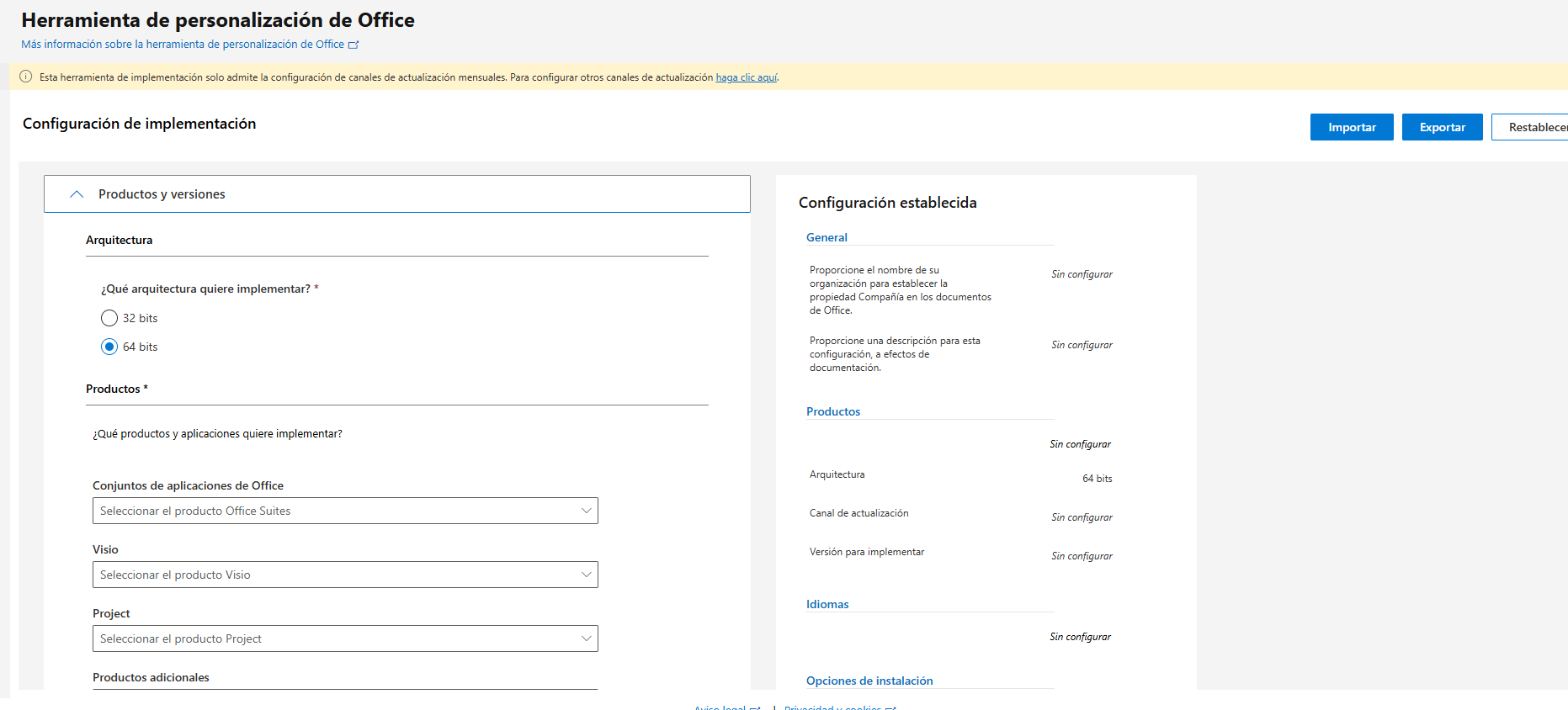Jump to Opciones de instalación in summary

869,681
